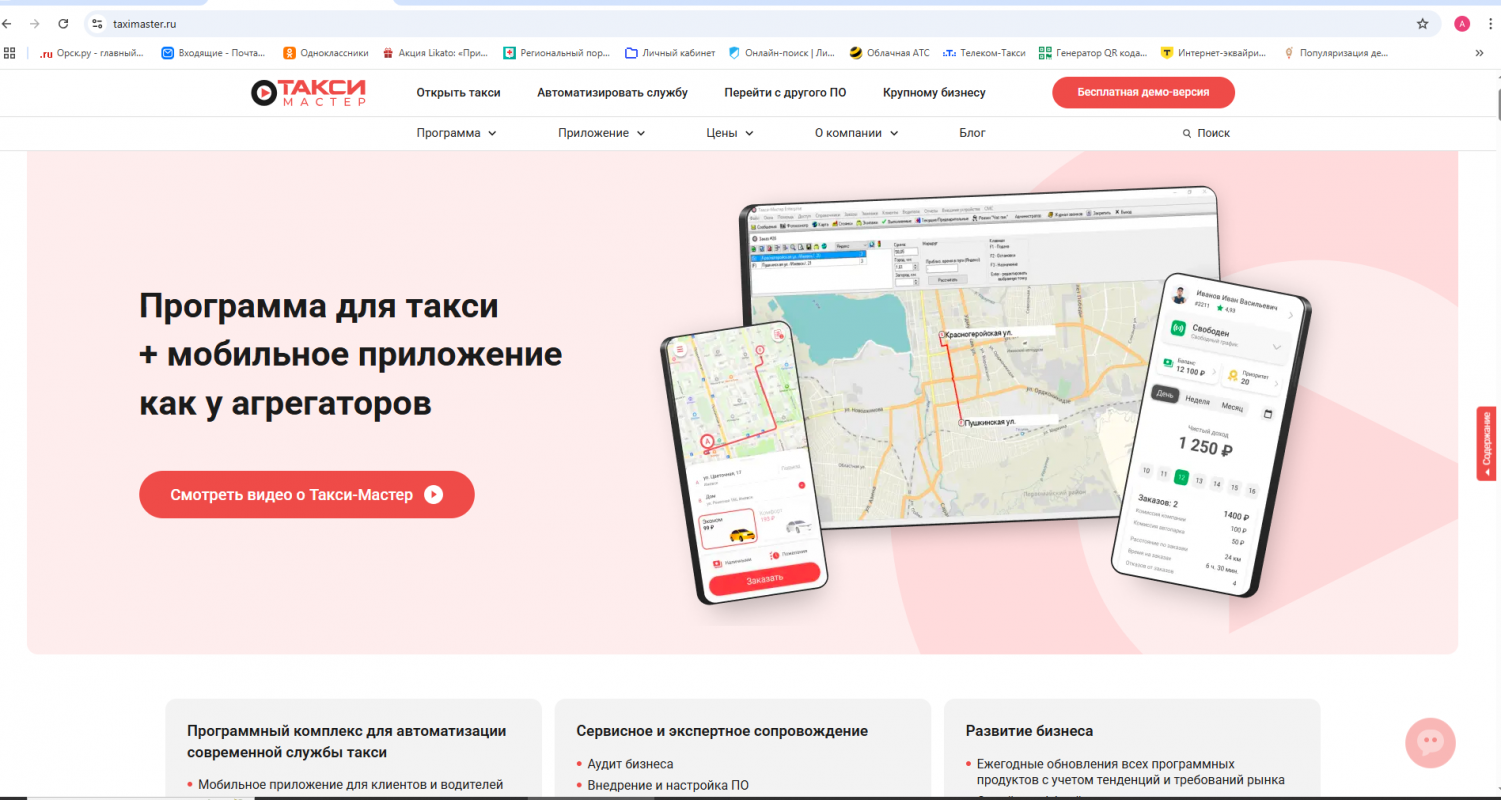Open the Интернет-эквайринг bookmark
Screen dimensions: 1501x800
click(1213, 53)
